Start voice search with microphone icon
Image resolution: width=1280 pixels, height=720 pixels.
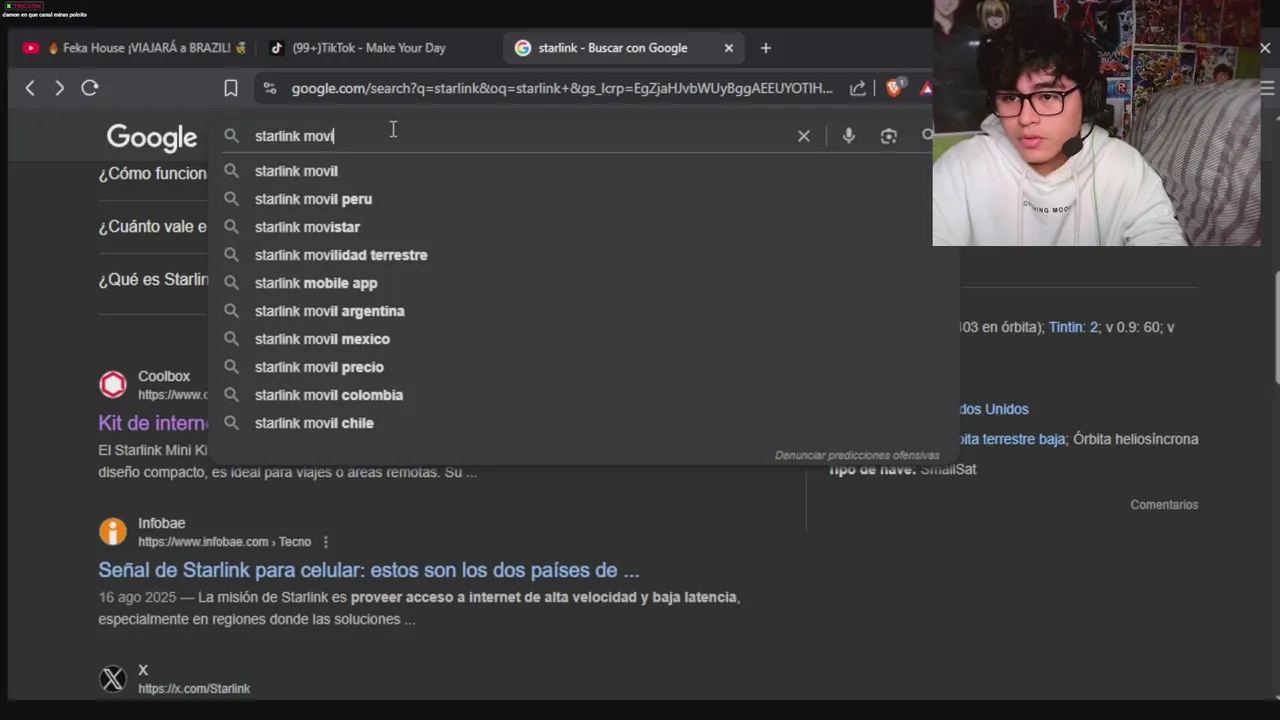849,136
